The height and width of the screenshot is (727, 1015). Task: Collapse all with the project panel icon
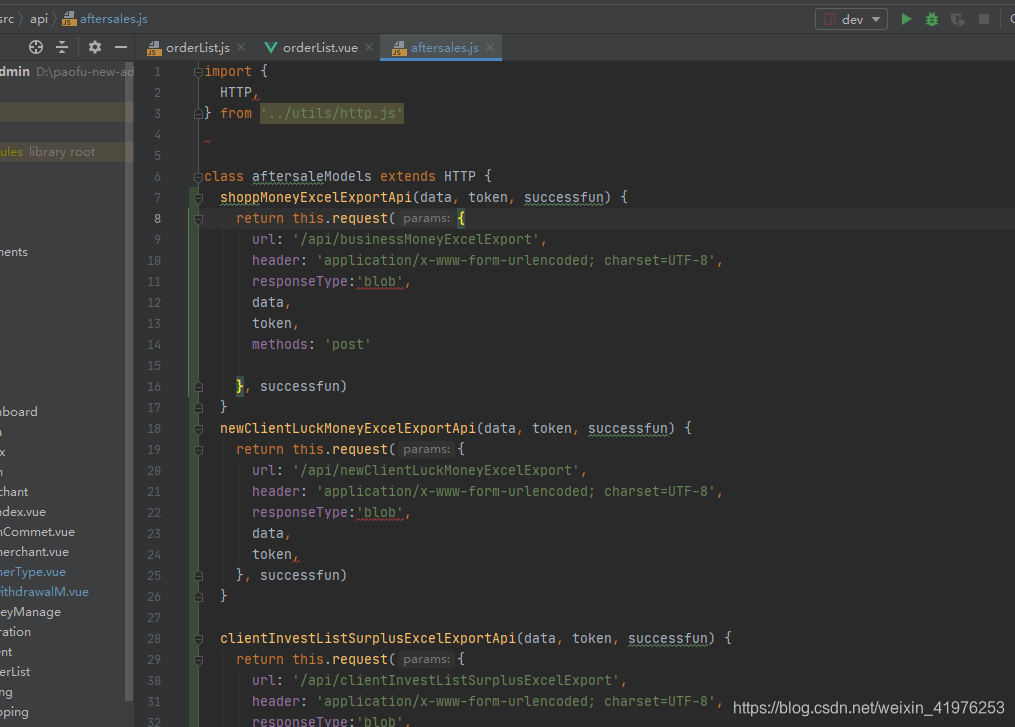[62, 47]
